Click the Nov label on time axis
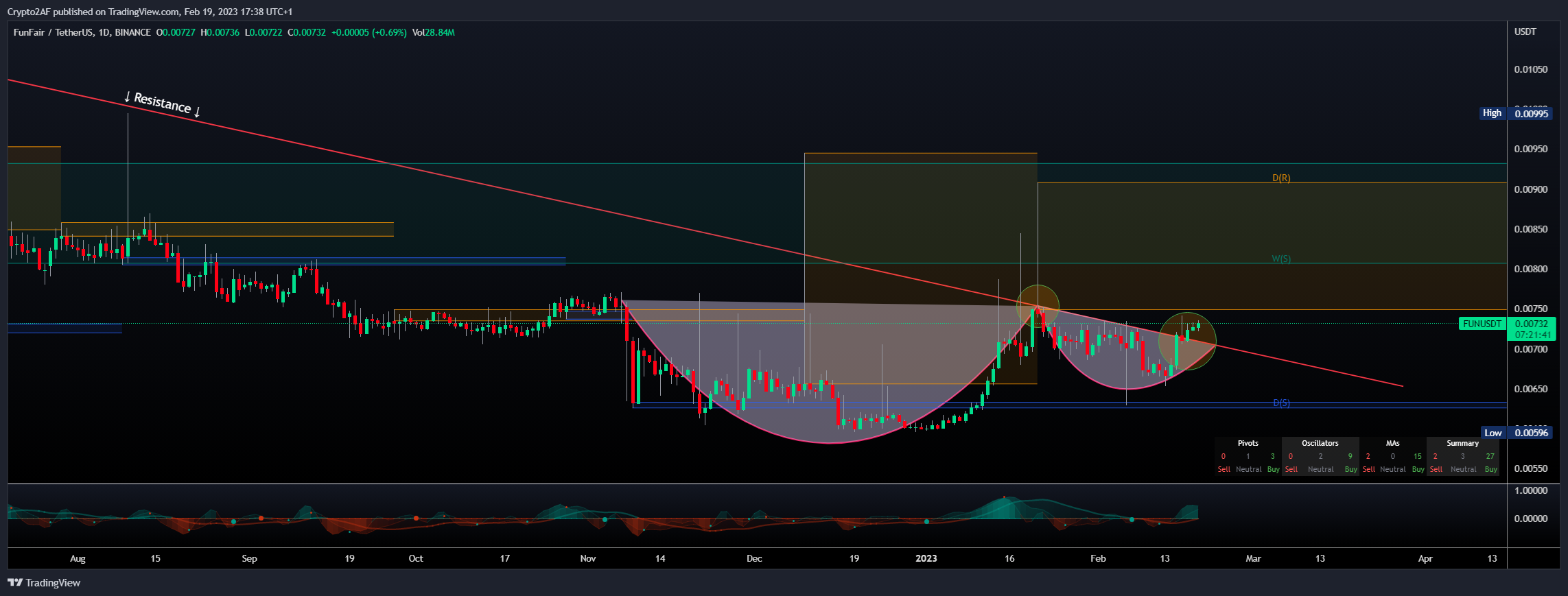The width and height of the screenshot is (1568, 596). (x=588, y=558)
